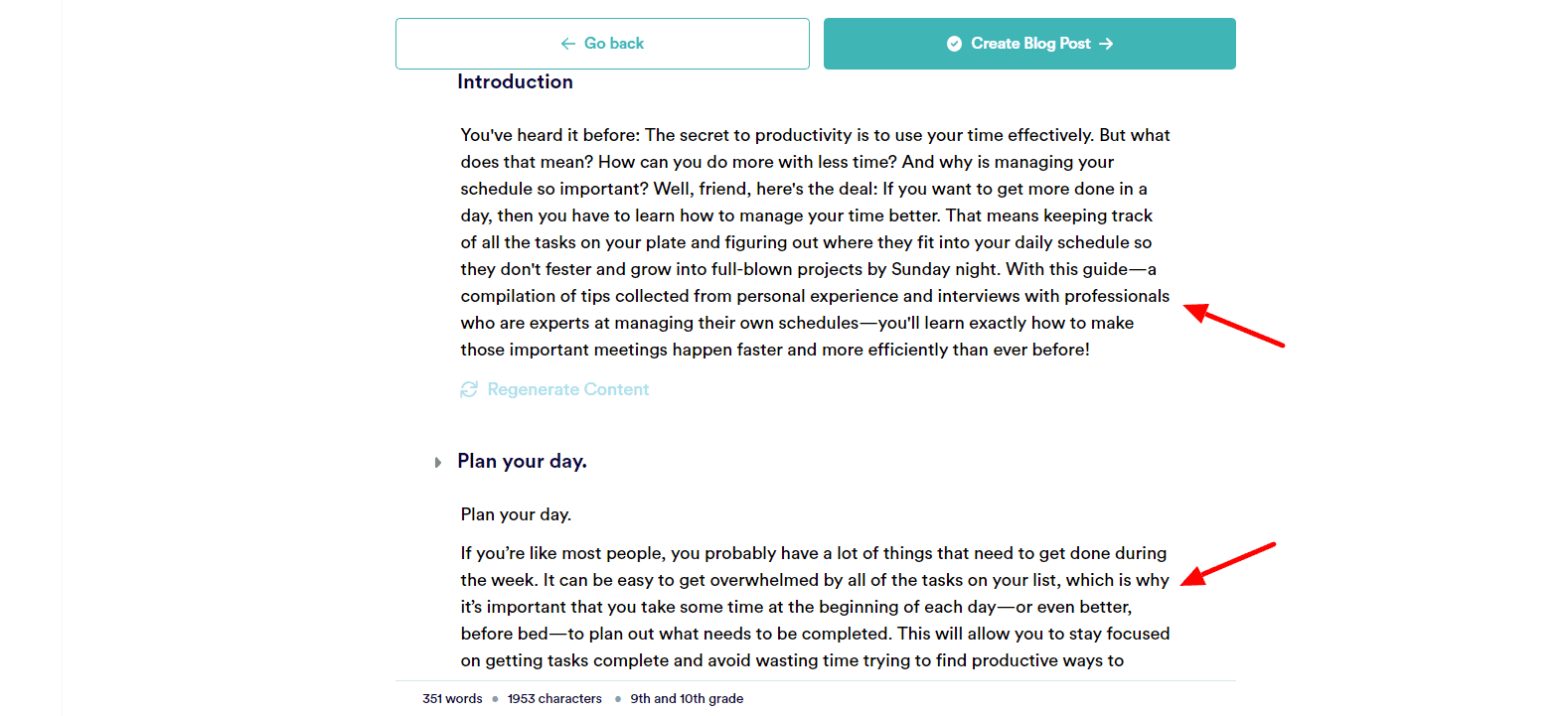The image size is (1568, 716).
Task: Click the checkmark icon on Create Blog Post
Action: tap(954, 44)
